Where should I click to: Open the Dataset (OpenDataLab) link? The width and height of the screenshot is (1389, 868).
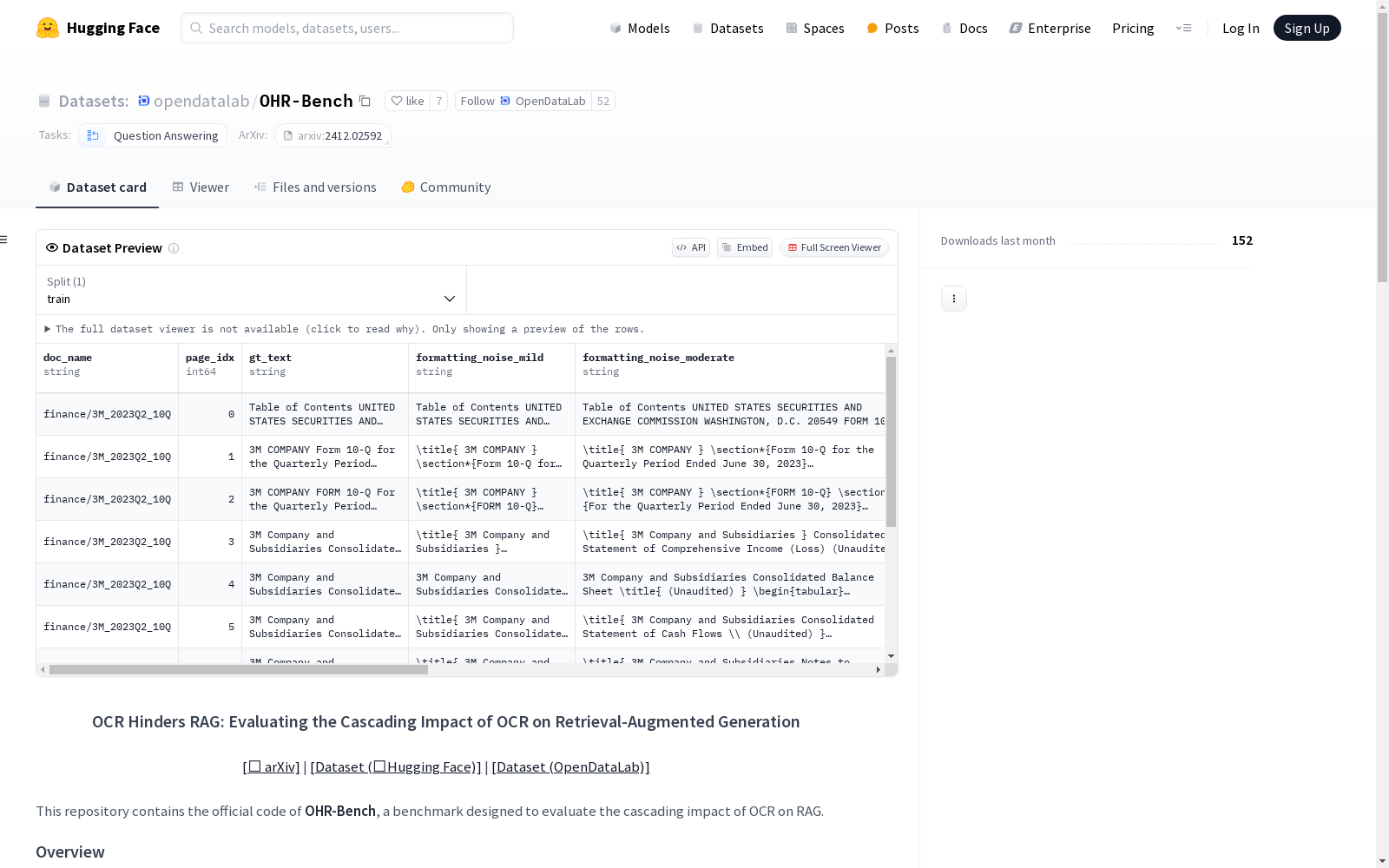[x=570, y=766]
